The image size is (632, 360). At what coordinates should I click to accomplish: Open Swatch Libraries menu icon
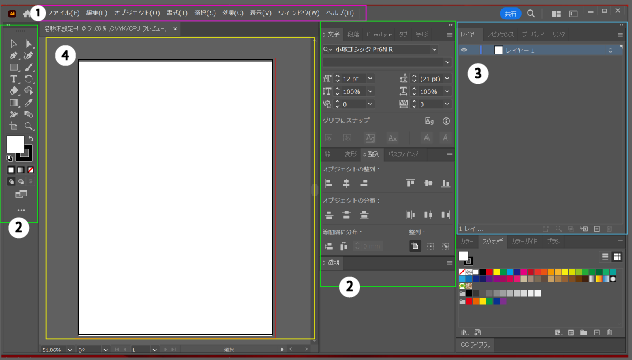click(x=464, y=333)
